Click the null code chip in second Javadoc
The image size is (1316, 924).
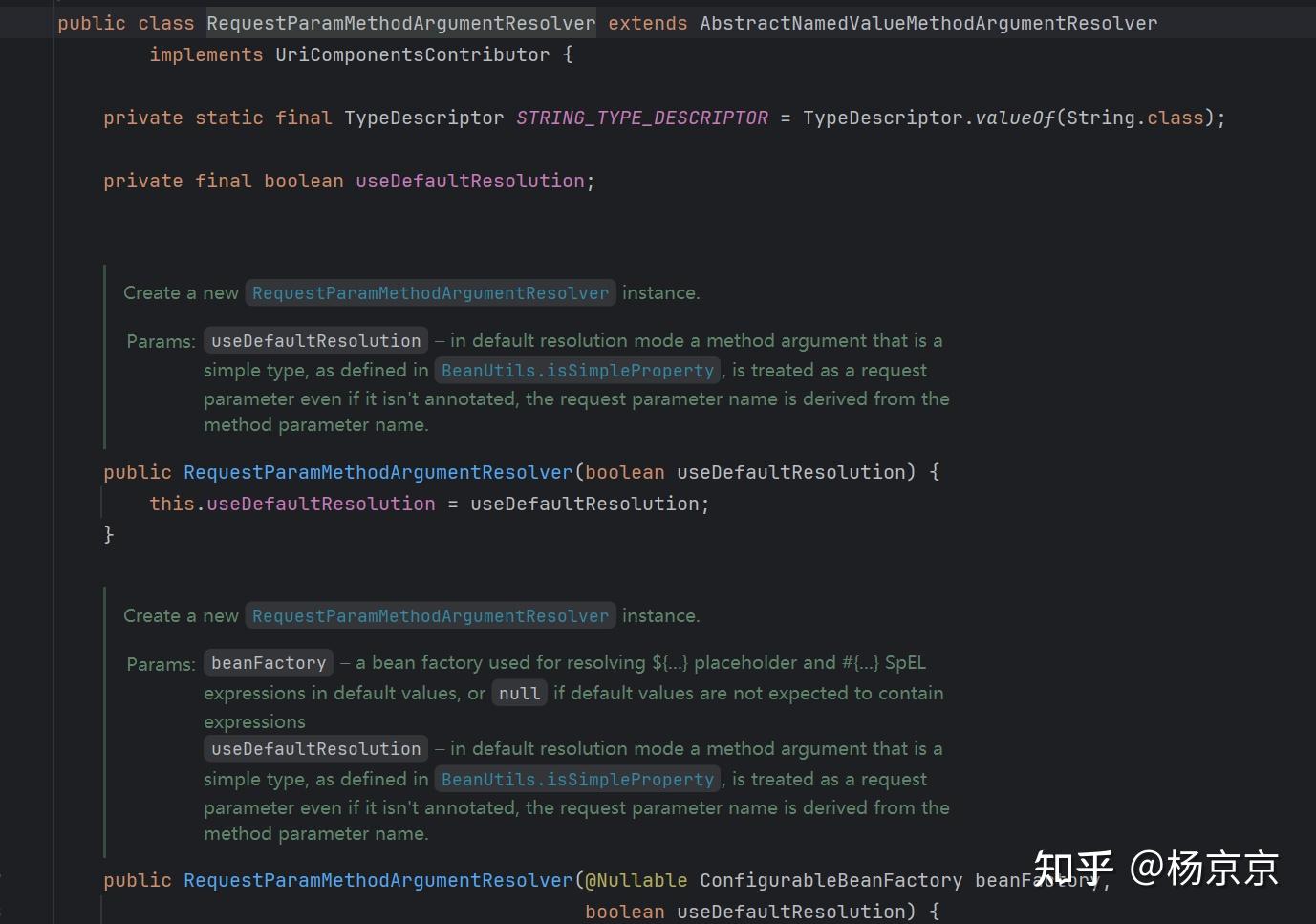click(519, 693)
